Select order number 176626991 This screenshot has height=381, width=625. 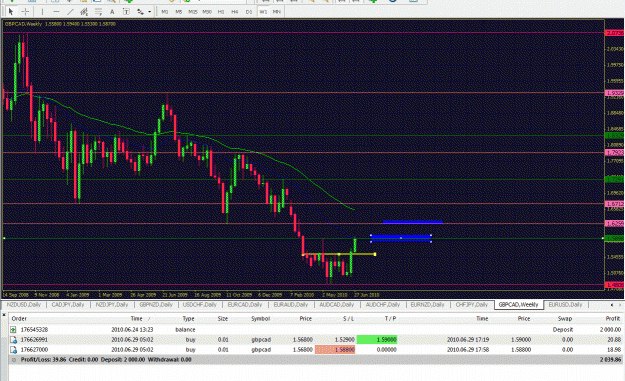(34, 340)
